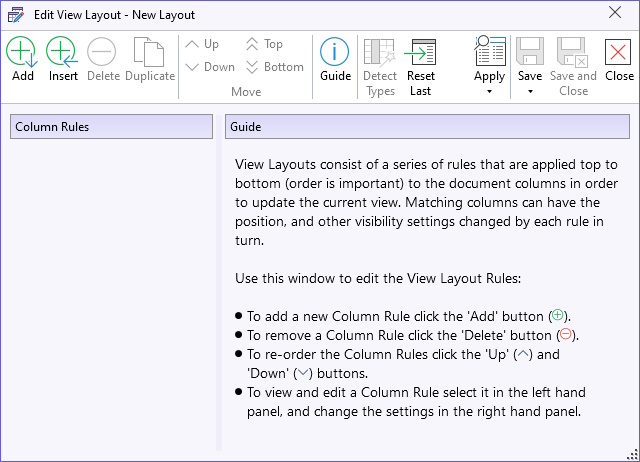640x462 pixels.
Task: Click the red X Close toolbar icon
Action: point(618,52)
